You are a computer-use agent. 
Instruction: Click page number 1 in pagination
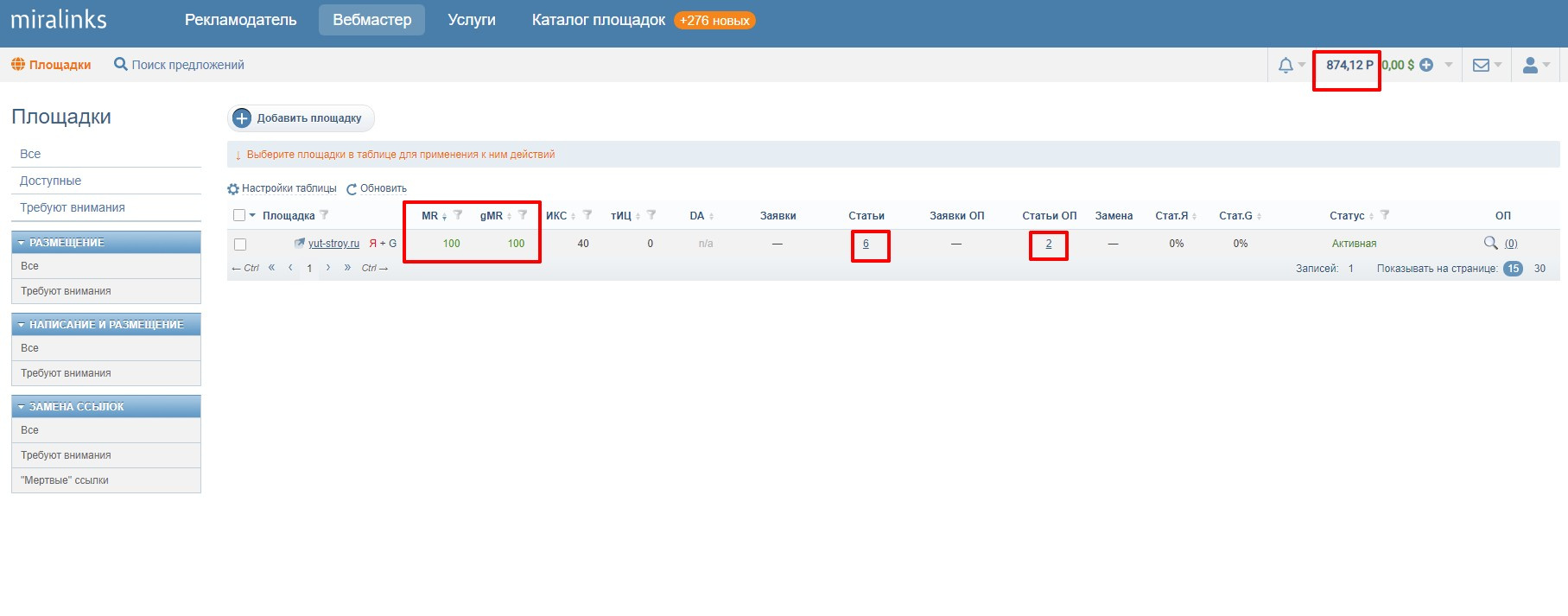[309, 269]
